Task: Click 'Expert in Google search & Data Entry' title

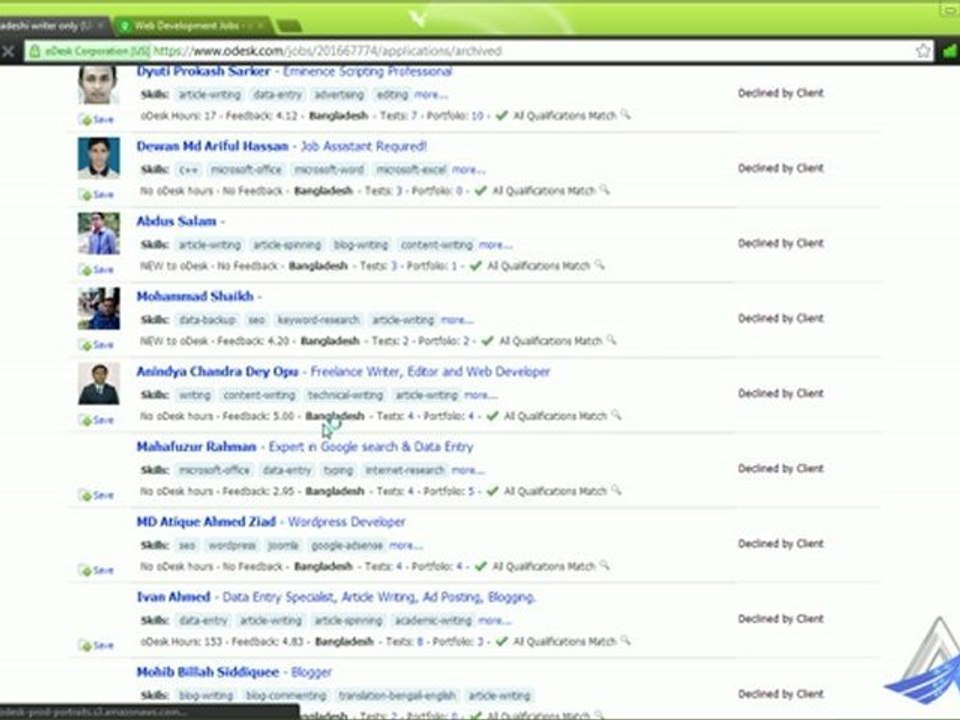Action: (371, 447)
